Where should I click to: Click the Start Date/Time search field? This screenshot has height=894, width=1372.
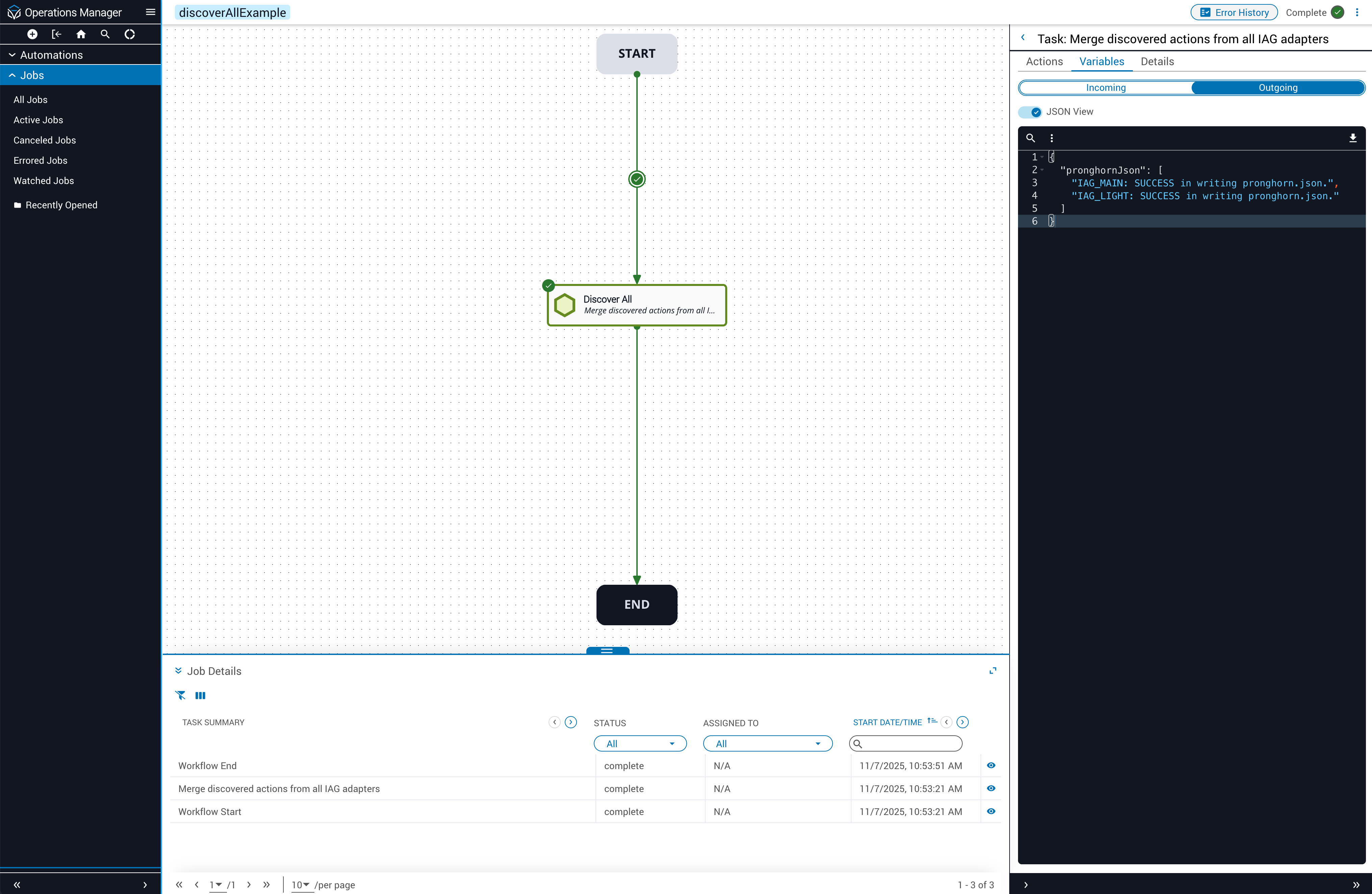pos(911,744)
